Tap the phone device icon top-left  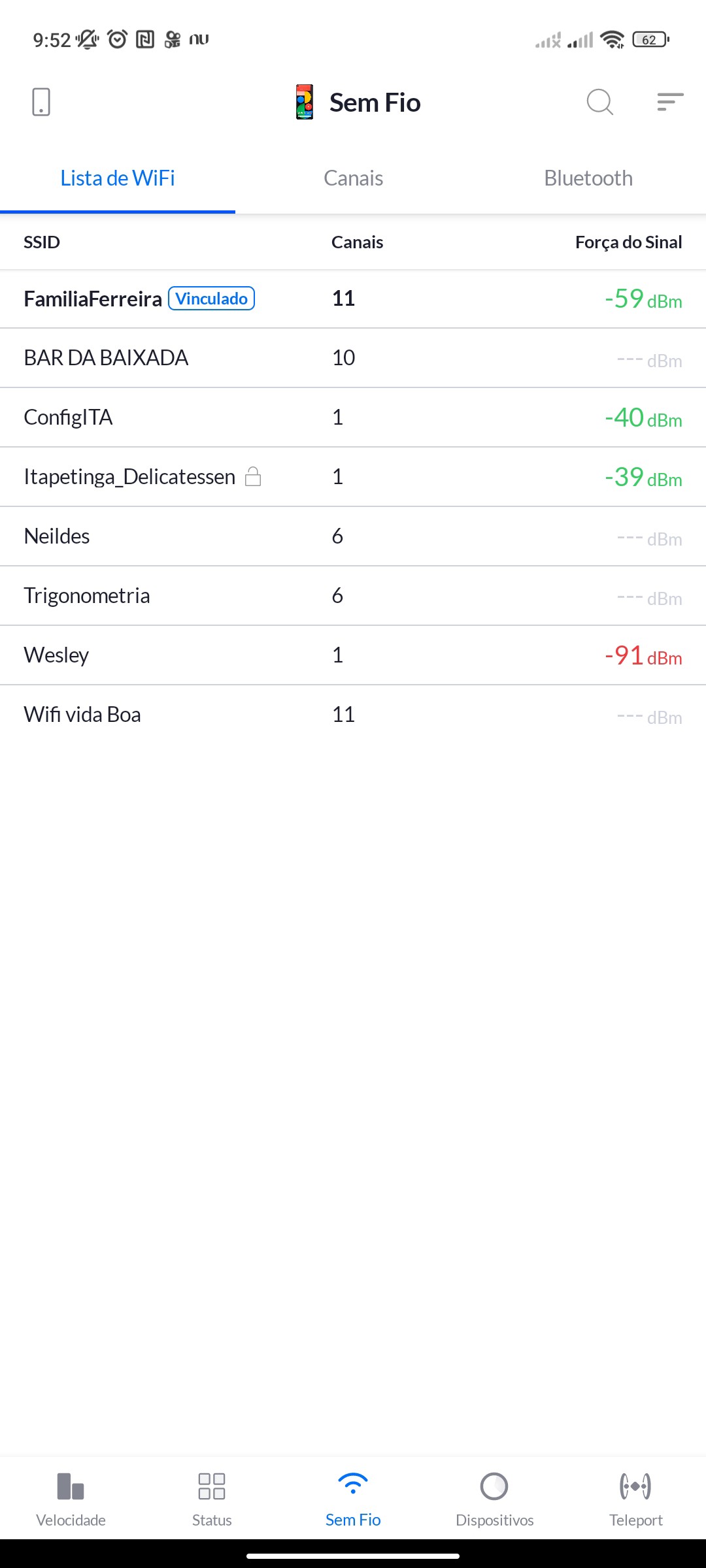pos(41,102)
